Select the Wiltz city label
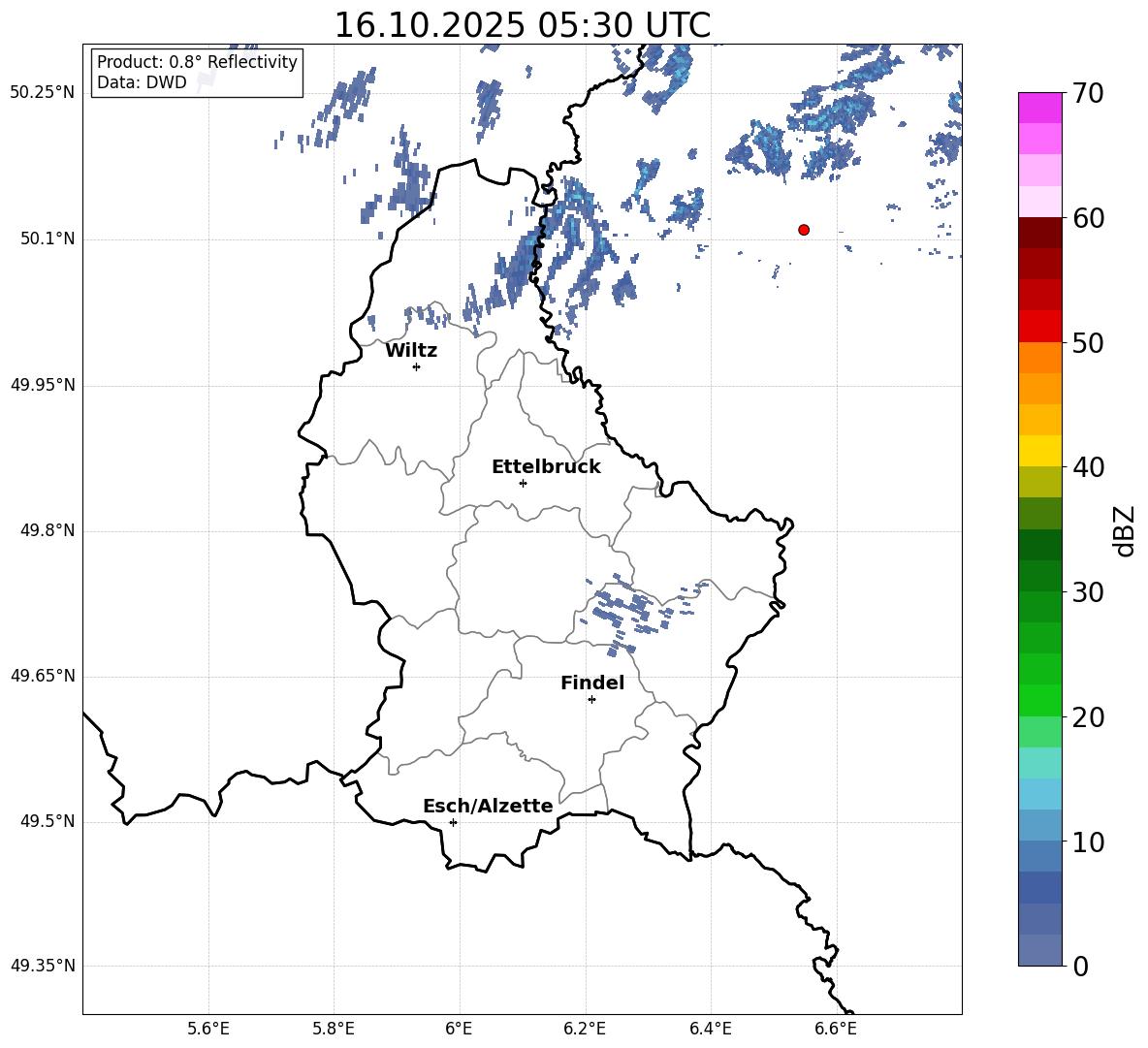1148x1048 pixels. tap(411, 351)
